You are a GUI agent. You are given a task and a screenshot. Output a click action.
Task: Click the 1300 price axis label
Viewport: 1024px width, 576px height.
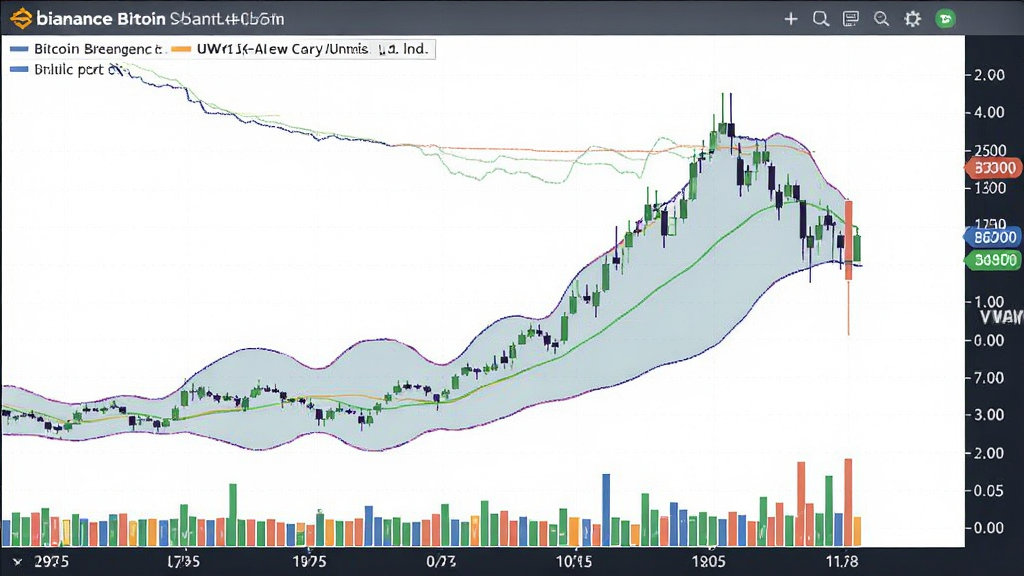(989, 188)
